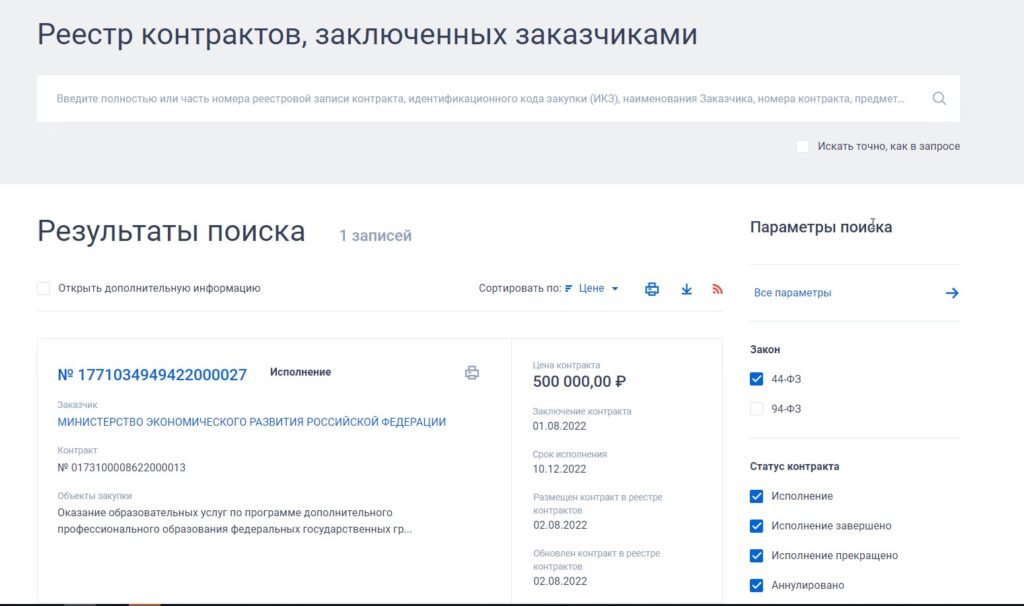Open contract № 1771034949422000027
Image resolution: width=1024 pixels, height=606 pixels.
pyautogui.click(x=152, y=375)
